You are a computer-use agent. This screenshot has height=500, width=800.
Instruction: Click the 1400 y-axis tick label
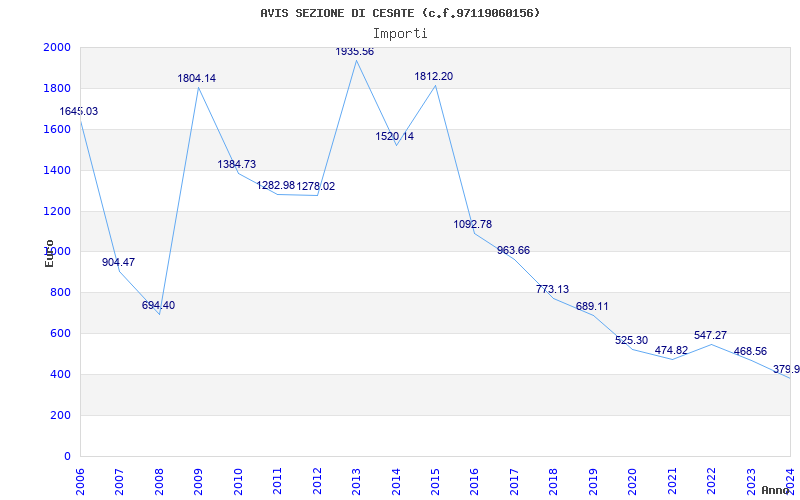tap(57, 170)
